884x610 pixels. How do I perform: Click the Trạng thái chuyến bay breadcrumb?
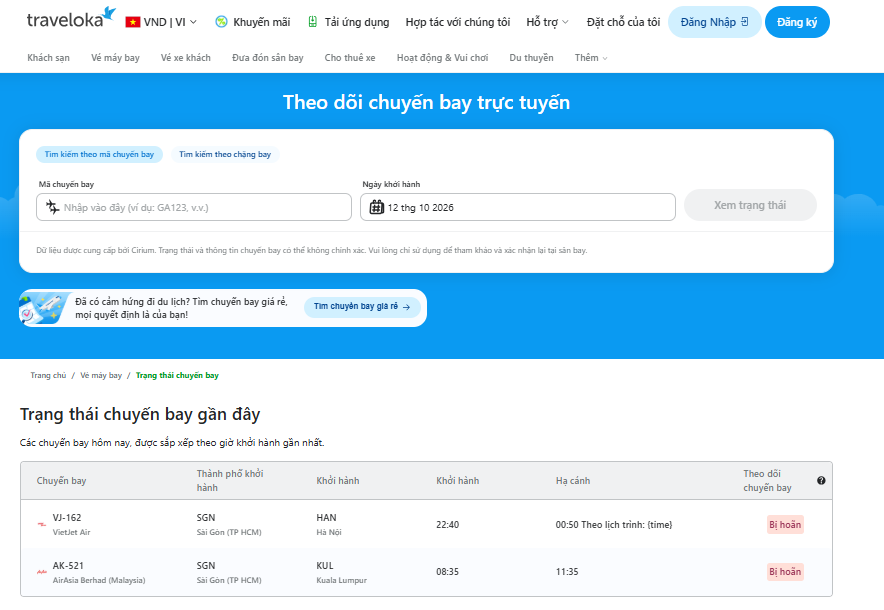coord(177,375)
